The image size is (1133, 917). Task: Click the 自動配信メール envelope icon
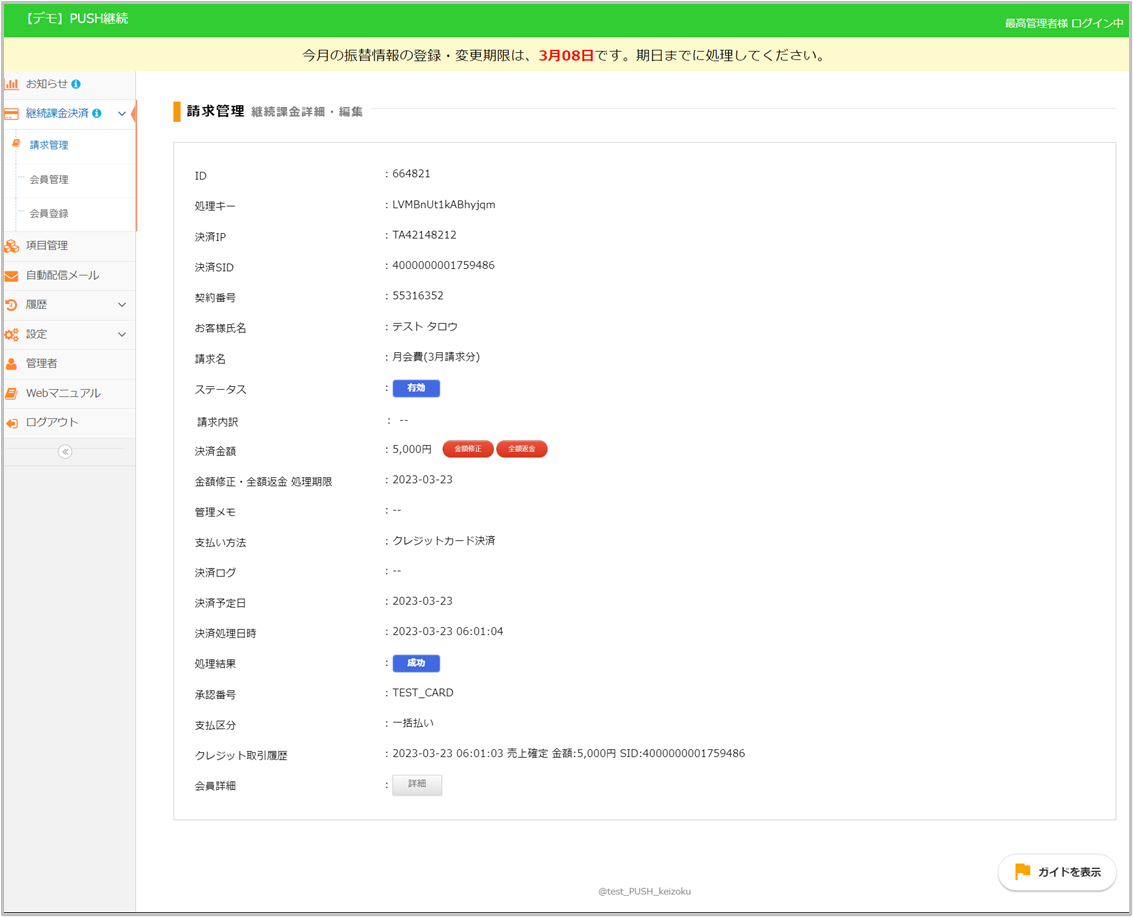click(12, 276)
